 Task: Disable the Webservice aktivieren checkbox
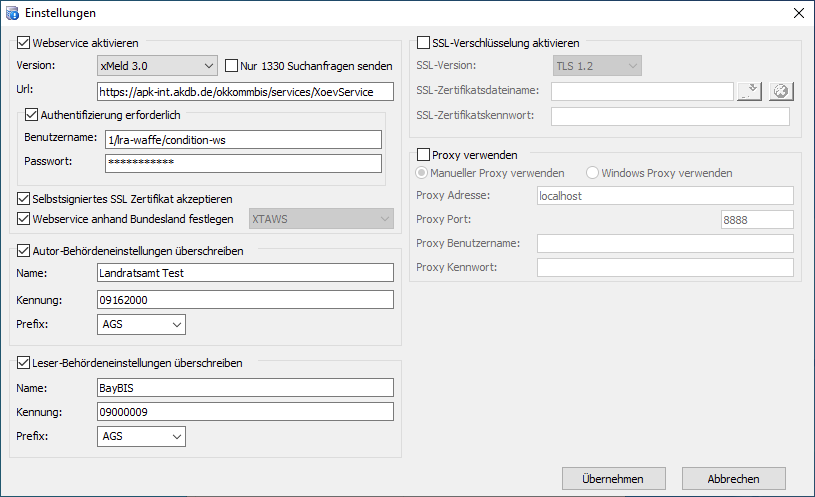(x=24, y=43)
